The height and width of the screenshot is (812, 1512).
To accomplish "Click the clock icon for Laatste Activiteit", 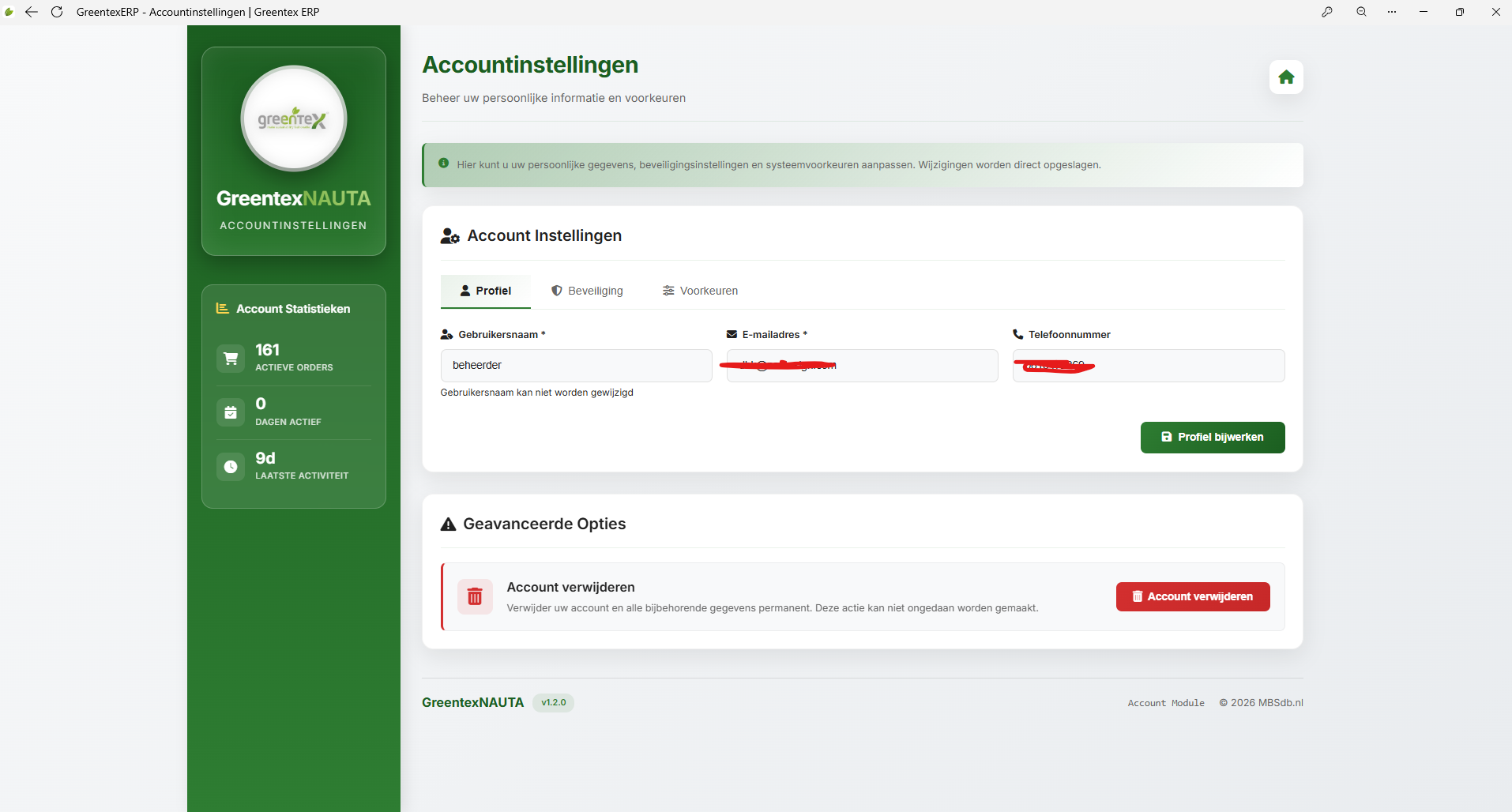I will pyautogui.click(x=231, y=467).
